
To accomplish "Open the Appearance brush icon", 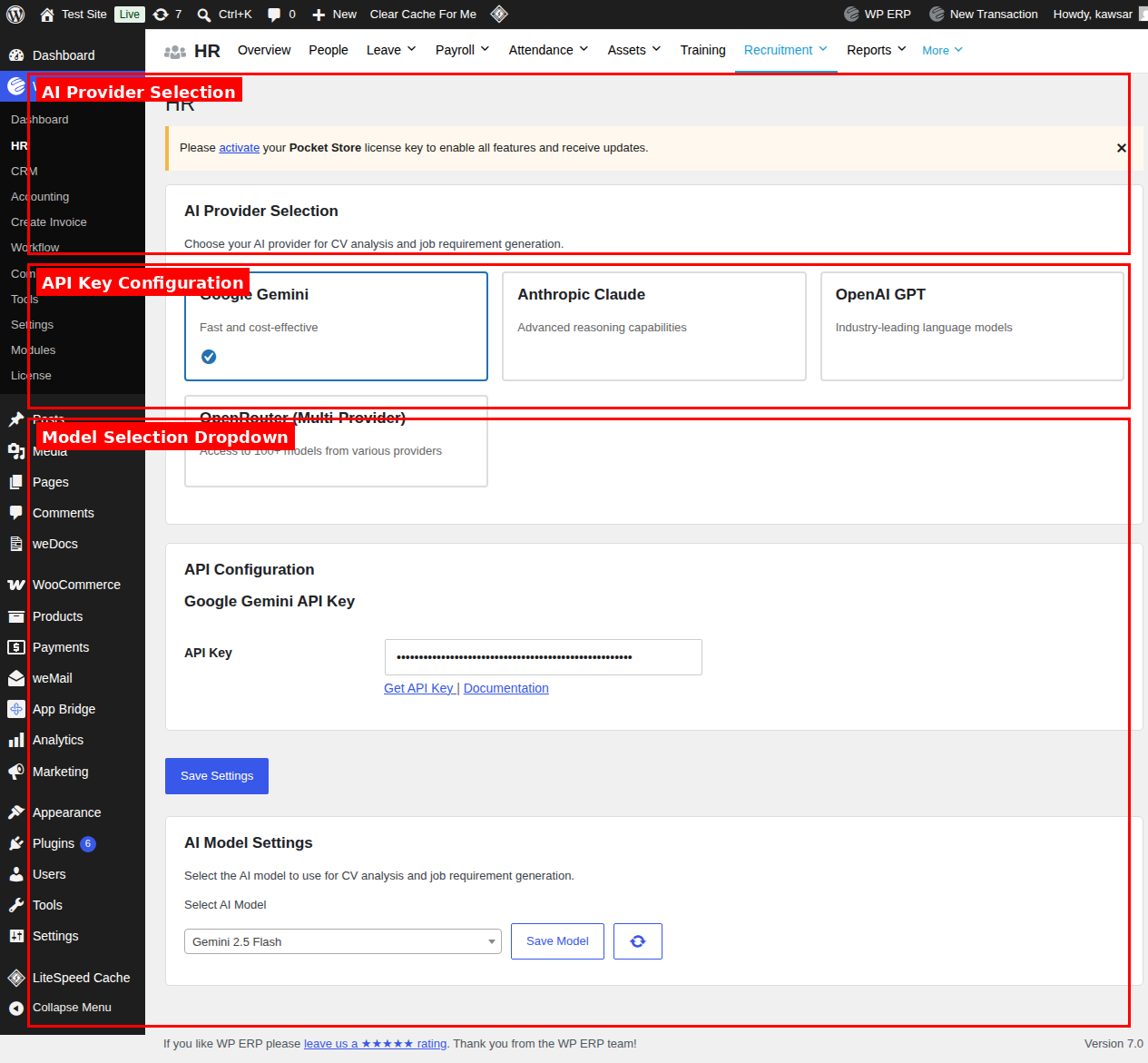I will click(x=16, y=812).
